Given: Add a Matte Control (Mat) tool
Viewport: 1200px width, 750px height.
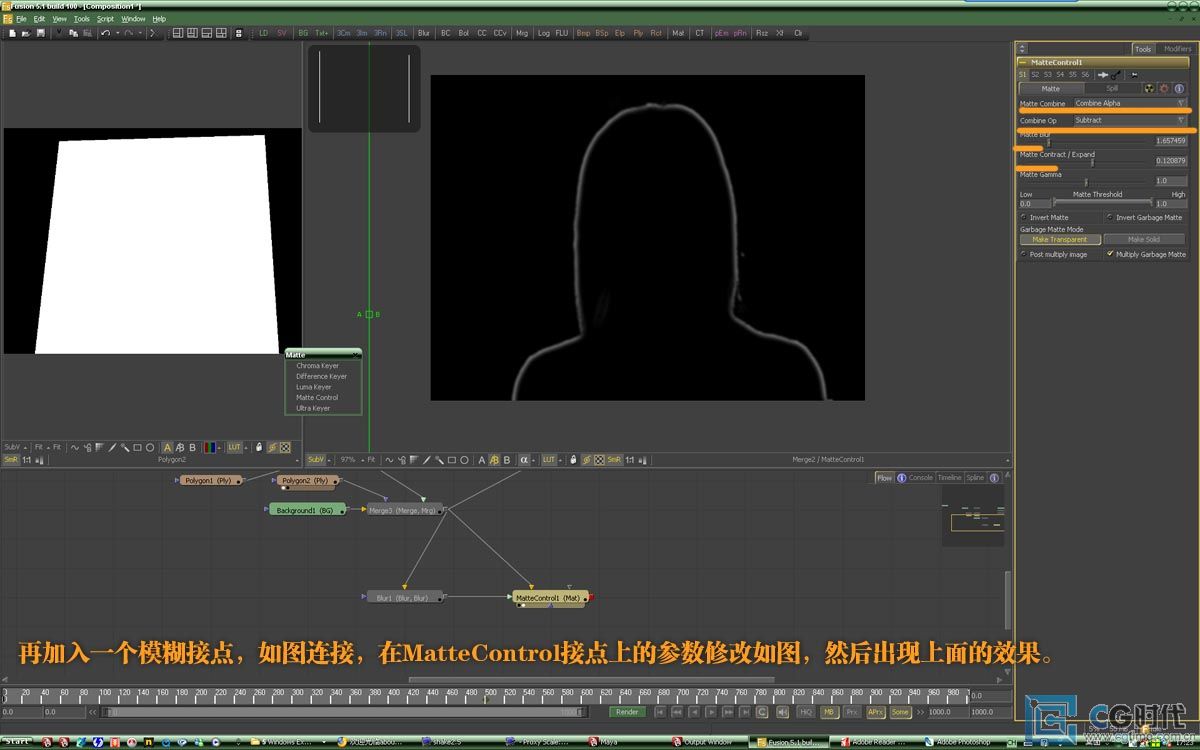Looking at the screenshot, I should [678, 33].
